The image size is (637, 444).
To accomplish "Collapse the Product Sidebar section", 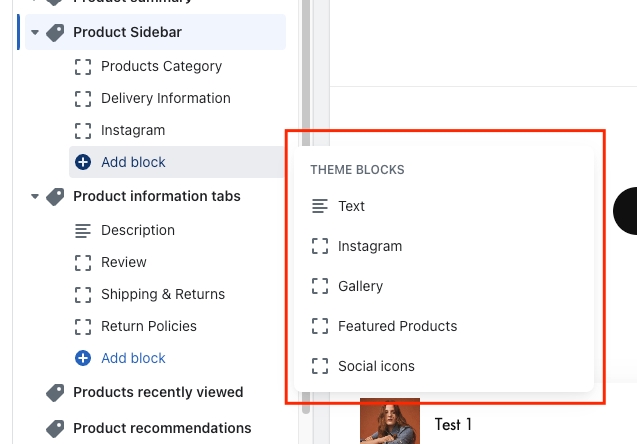I will pos(35,33).
